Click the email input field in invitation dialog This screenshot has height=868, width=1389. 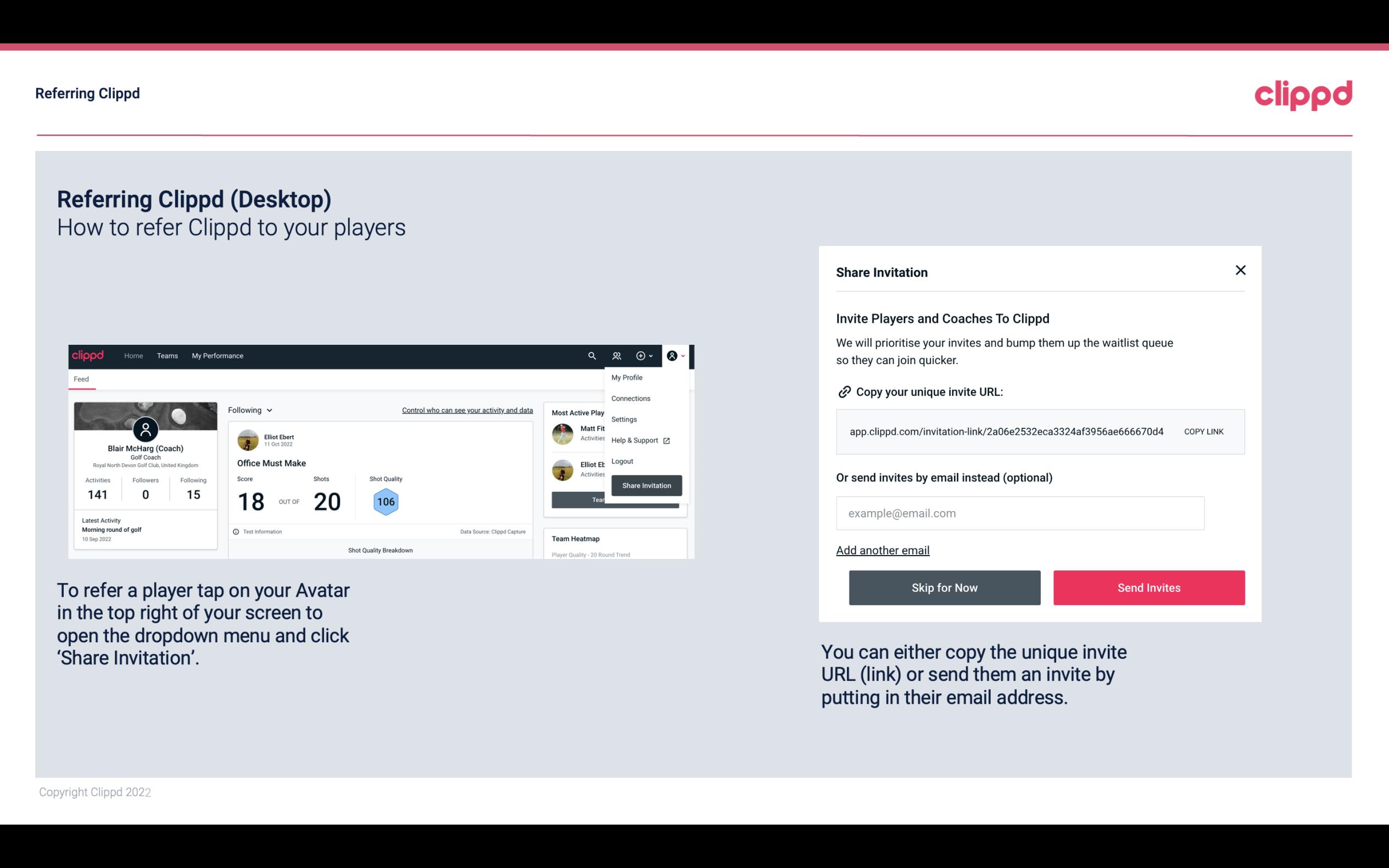click(1020, 513)
